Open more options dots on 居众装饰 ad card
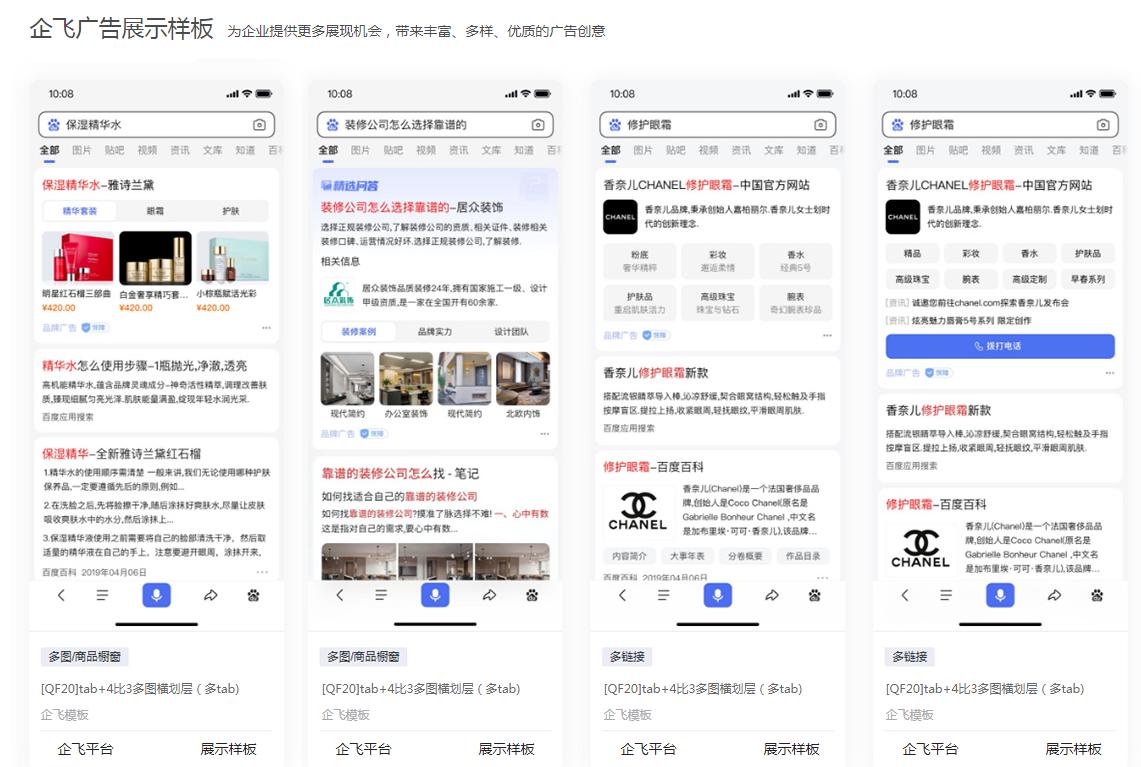Screen dimensions: 1141x767 [545, 434]
